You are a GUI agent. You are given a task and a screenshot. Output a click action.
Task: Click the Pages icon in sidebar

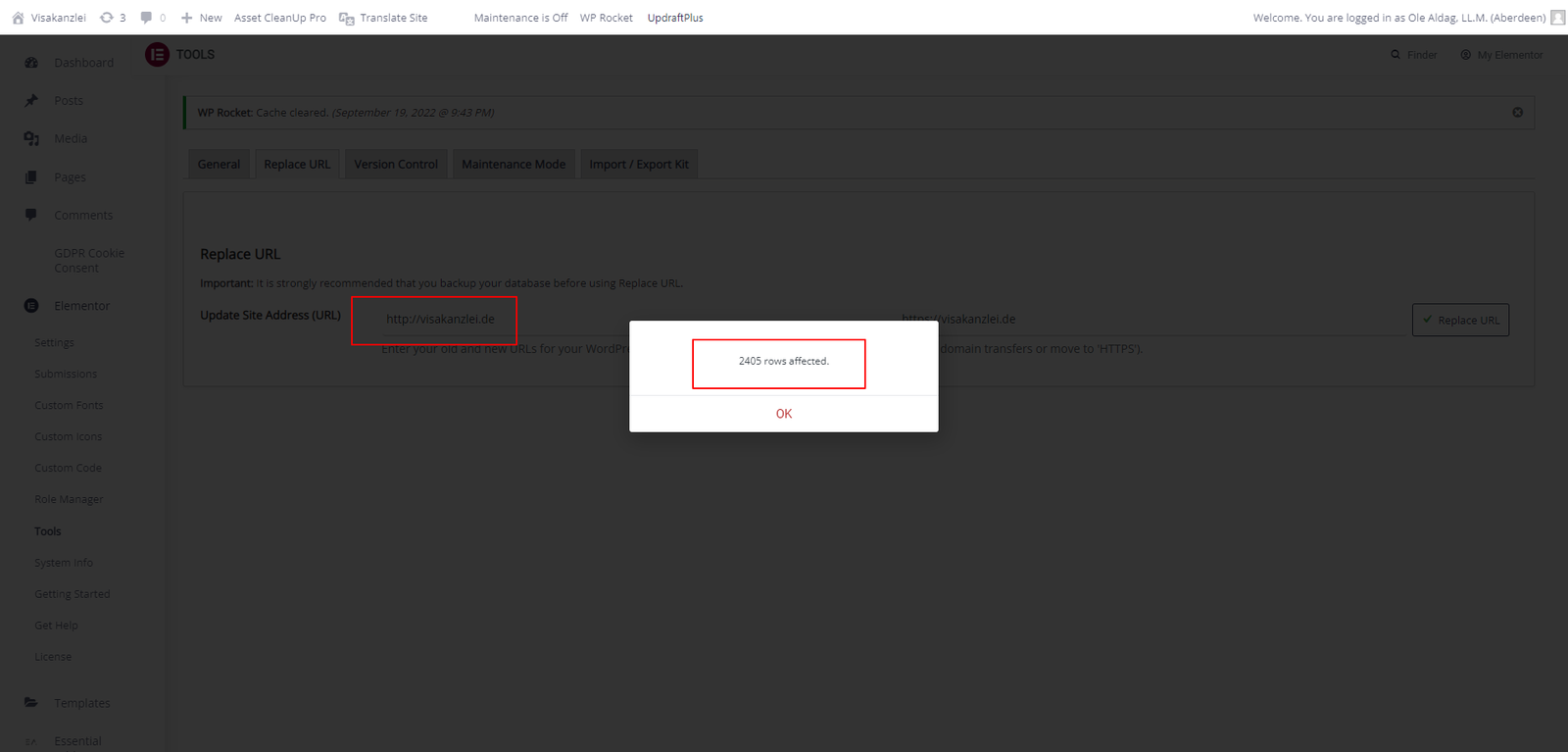click(x=31, y=177)
